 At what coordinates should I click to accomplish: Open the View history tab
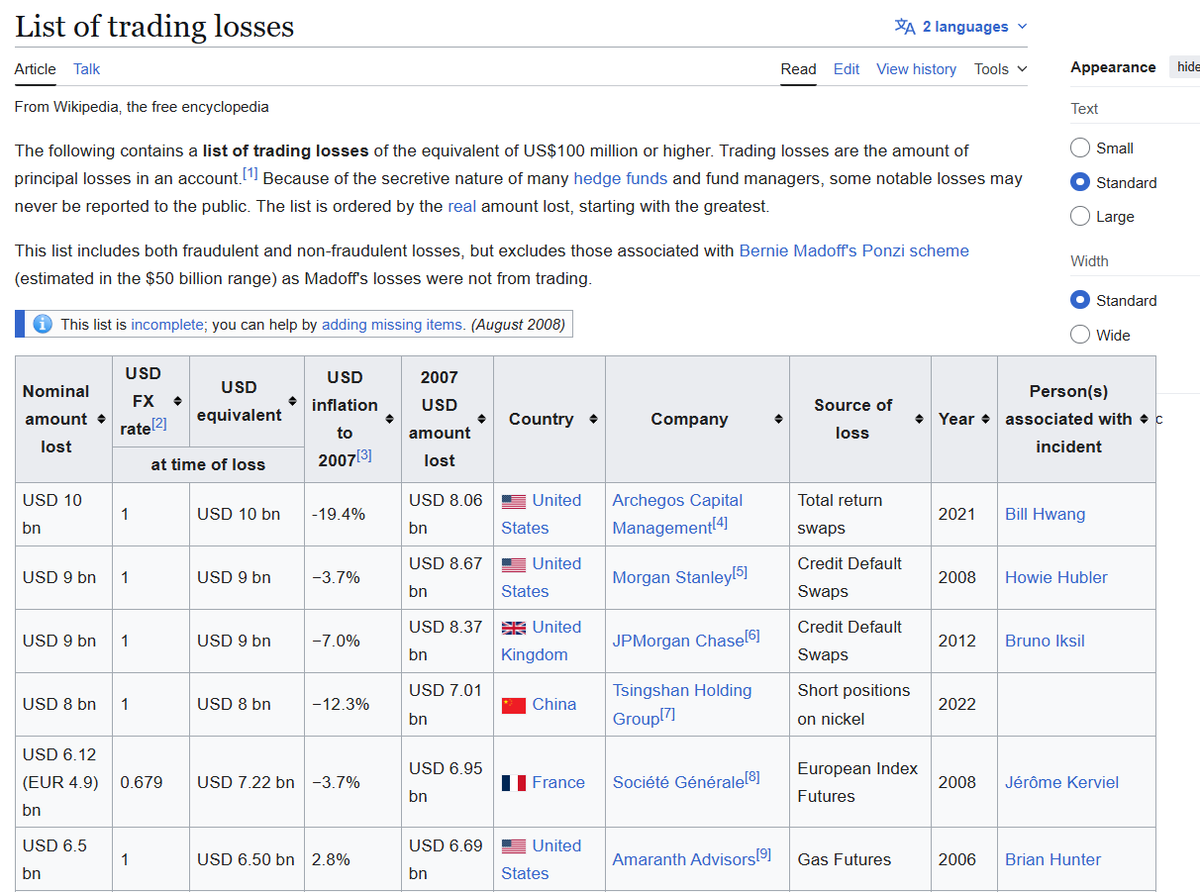click(916, 69)
